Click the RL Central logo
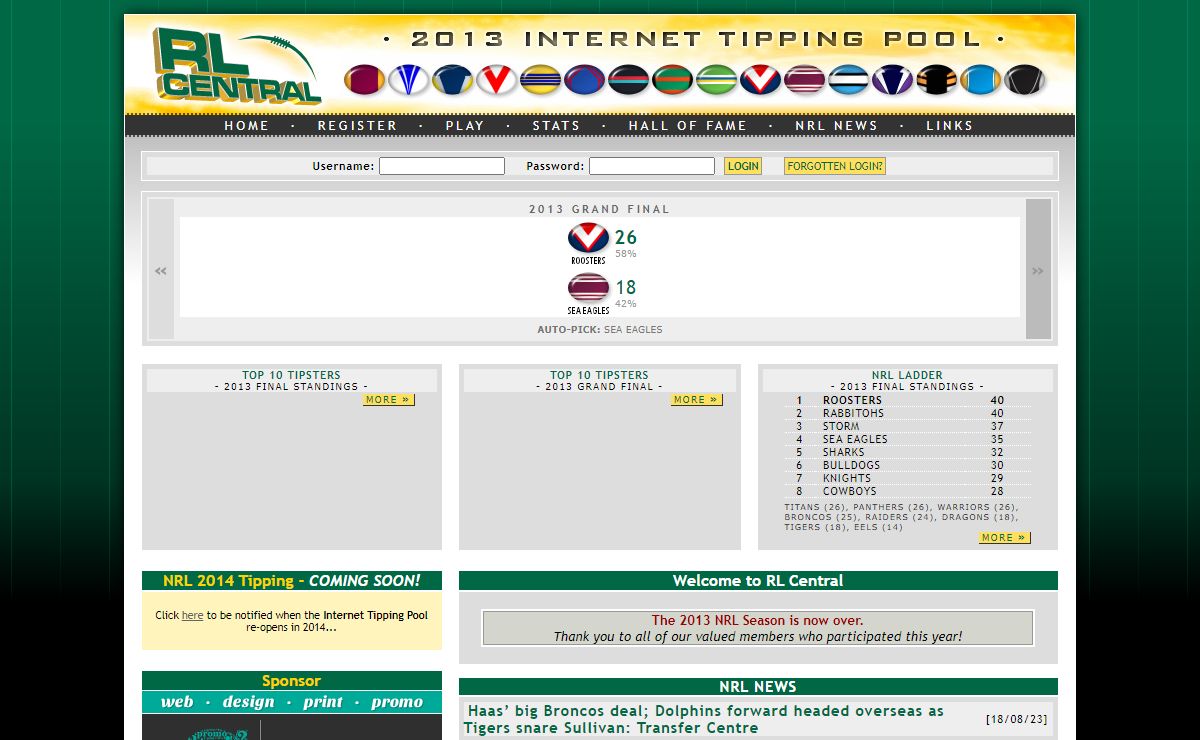 point(237,64)
